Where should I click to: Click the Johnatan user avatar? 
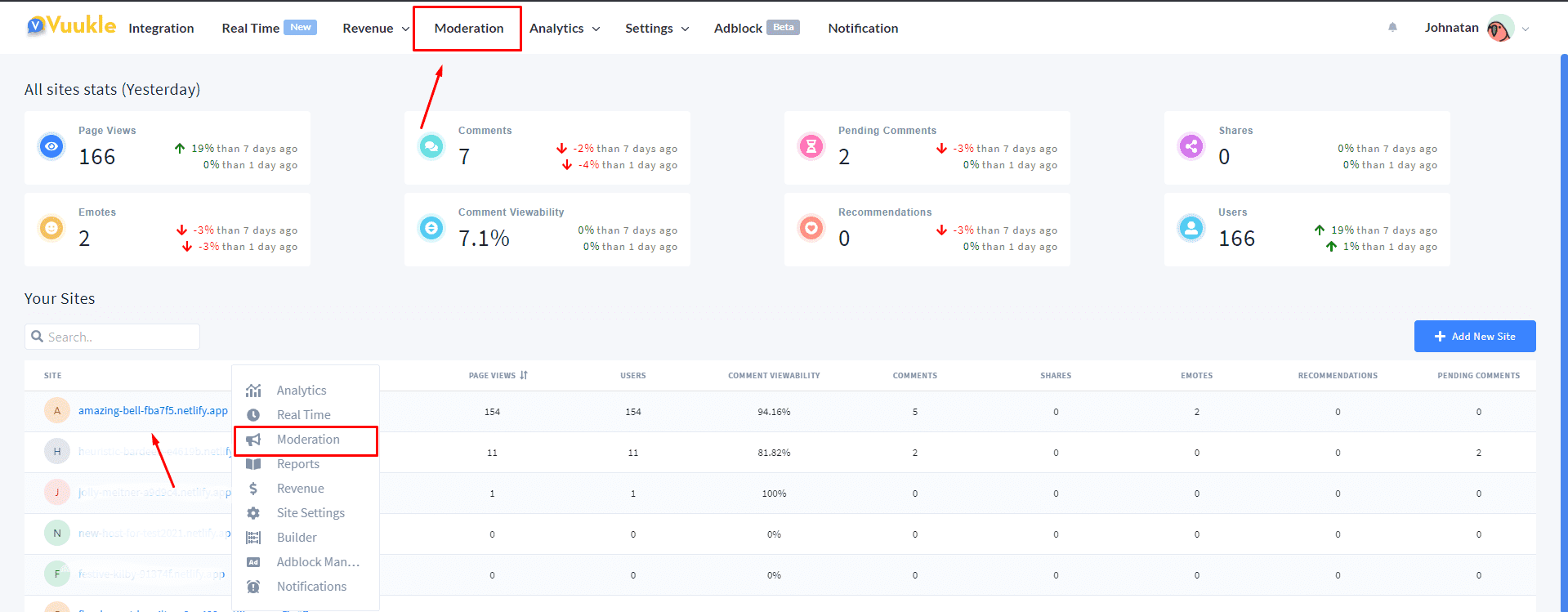coord(1499,28)
